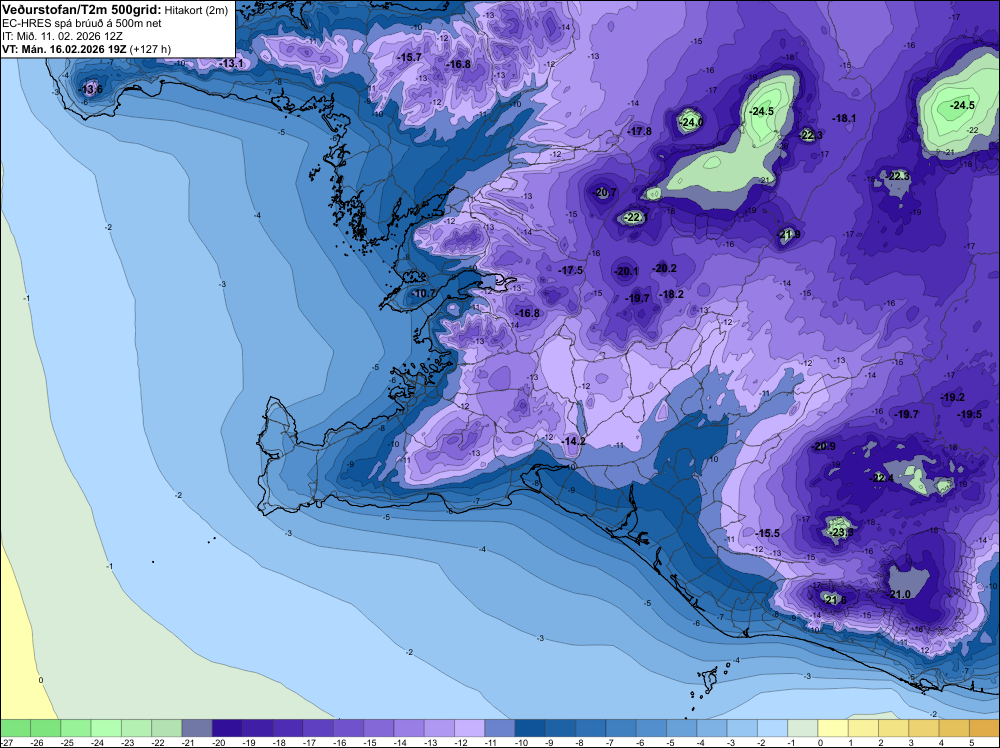Viewport: 1000px width, 748px height.
Task: Select the light blue legend swatch between -2 and -1
Action: [773, 728]
